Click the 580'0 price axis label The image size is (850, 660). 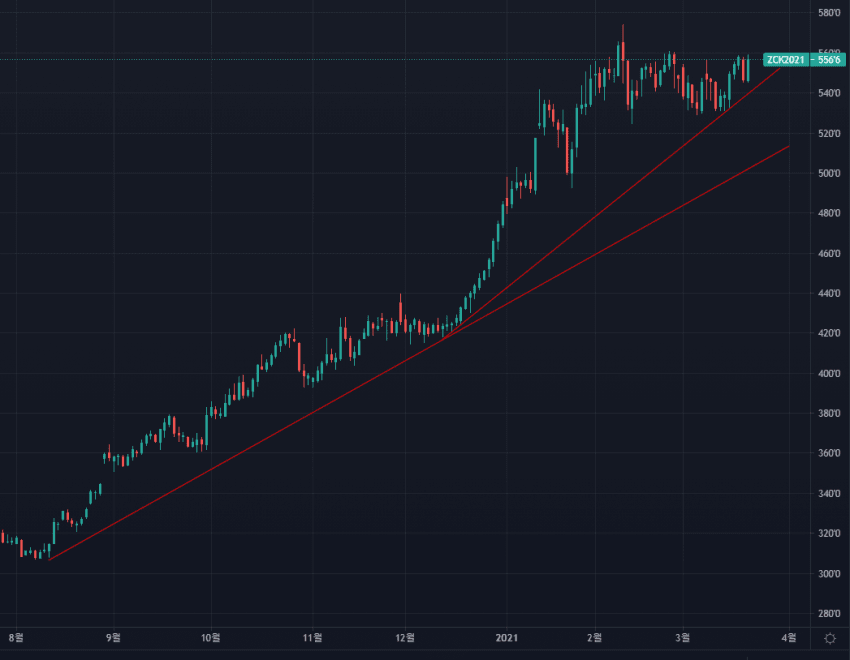[829, 12]
